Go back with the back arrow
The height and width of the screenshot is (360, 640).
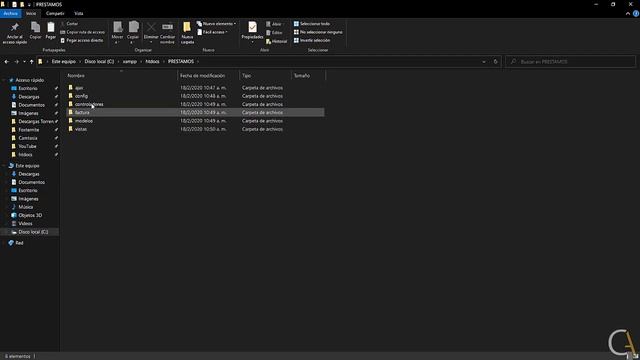tap(7, 62)
